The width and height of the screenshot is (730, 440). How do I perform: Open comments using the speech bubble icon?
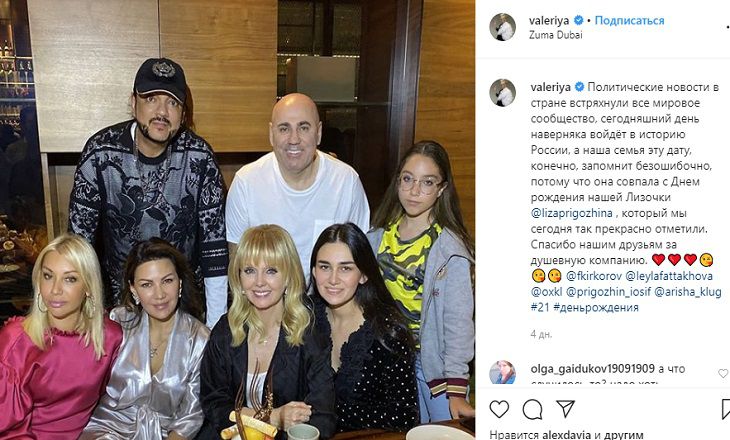point(532,409)
